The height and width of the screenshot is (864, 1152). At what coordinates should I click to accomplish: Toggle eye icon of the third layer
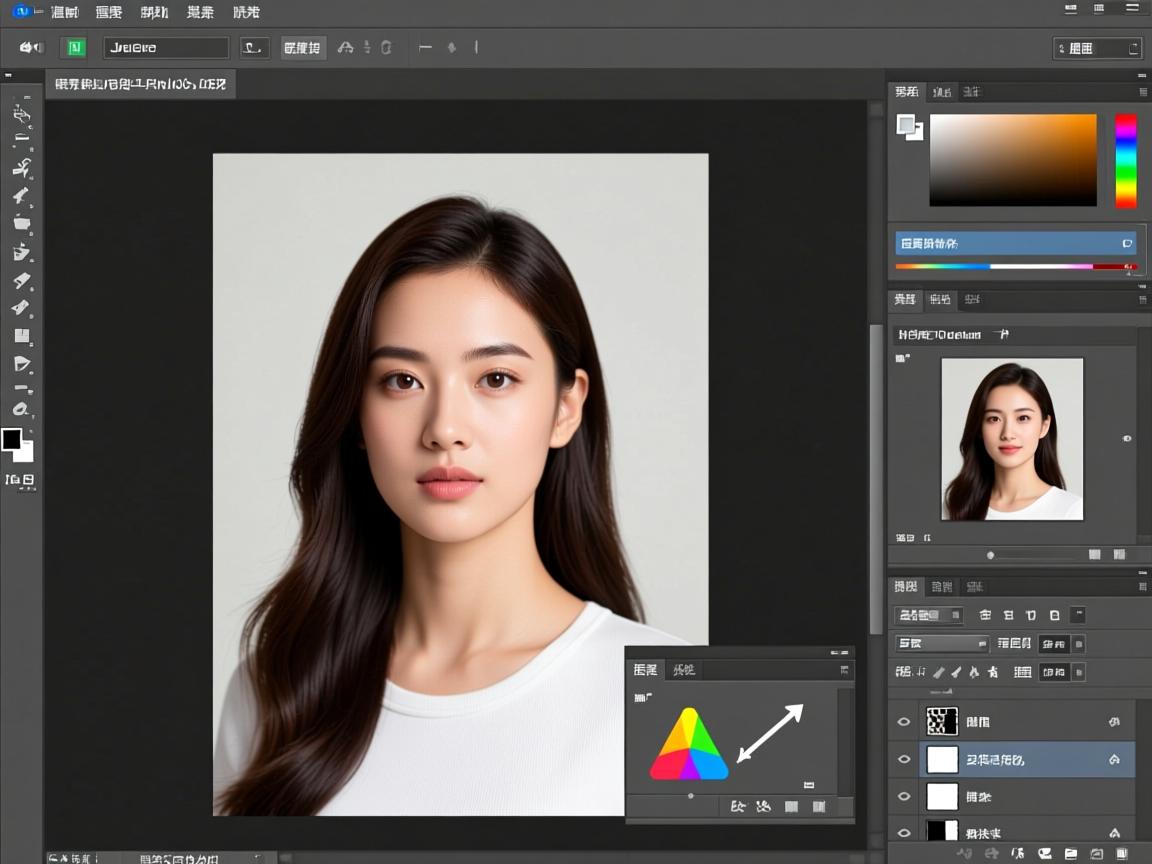tap(904, 797)
